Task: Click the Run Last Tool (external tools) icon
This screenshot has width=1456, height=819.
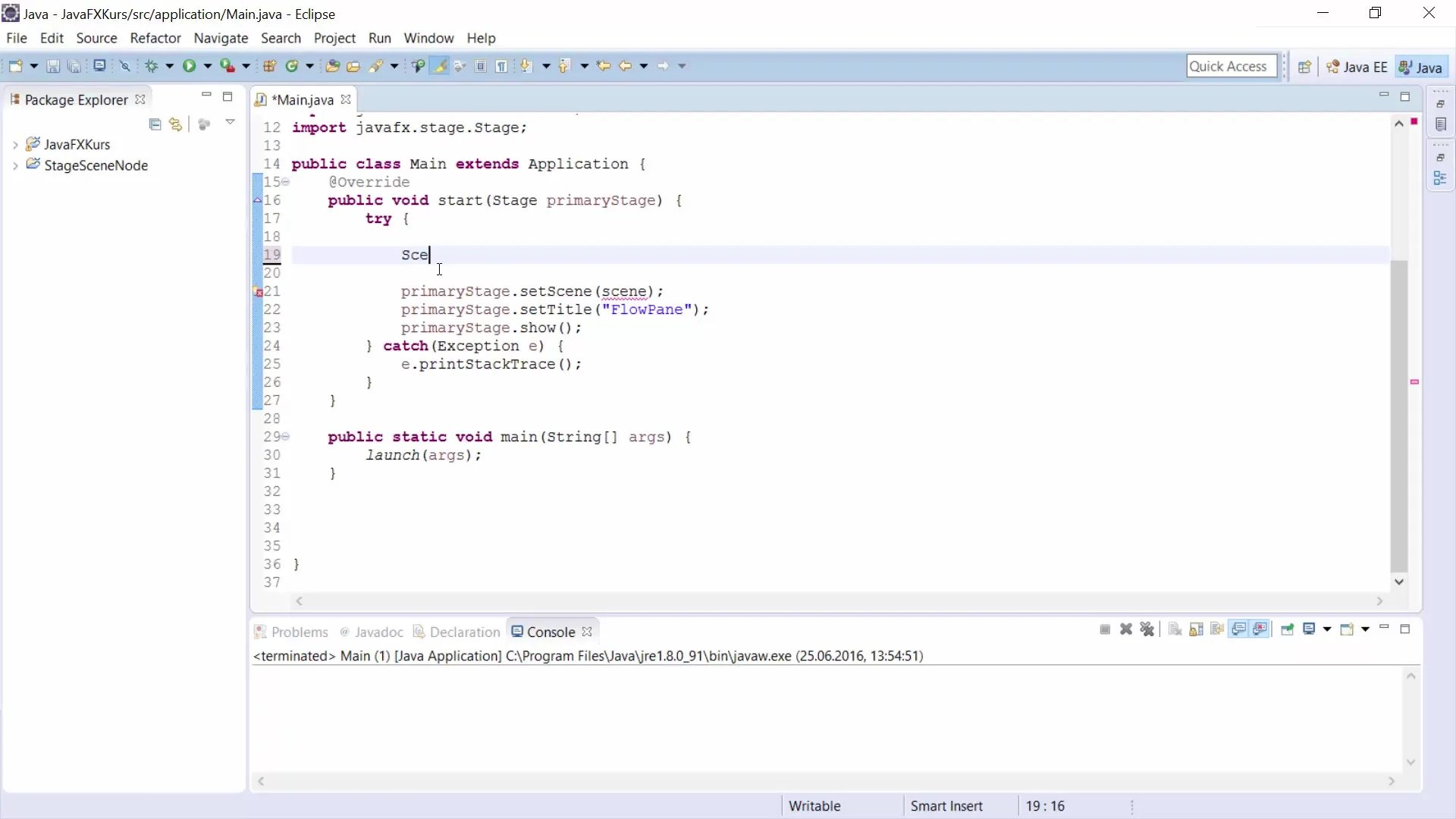Action: [227, 66]
